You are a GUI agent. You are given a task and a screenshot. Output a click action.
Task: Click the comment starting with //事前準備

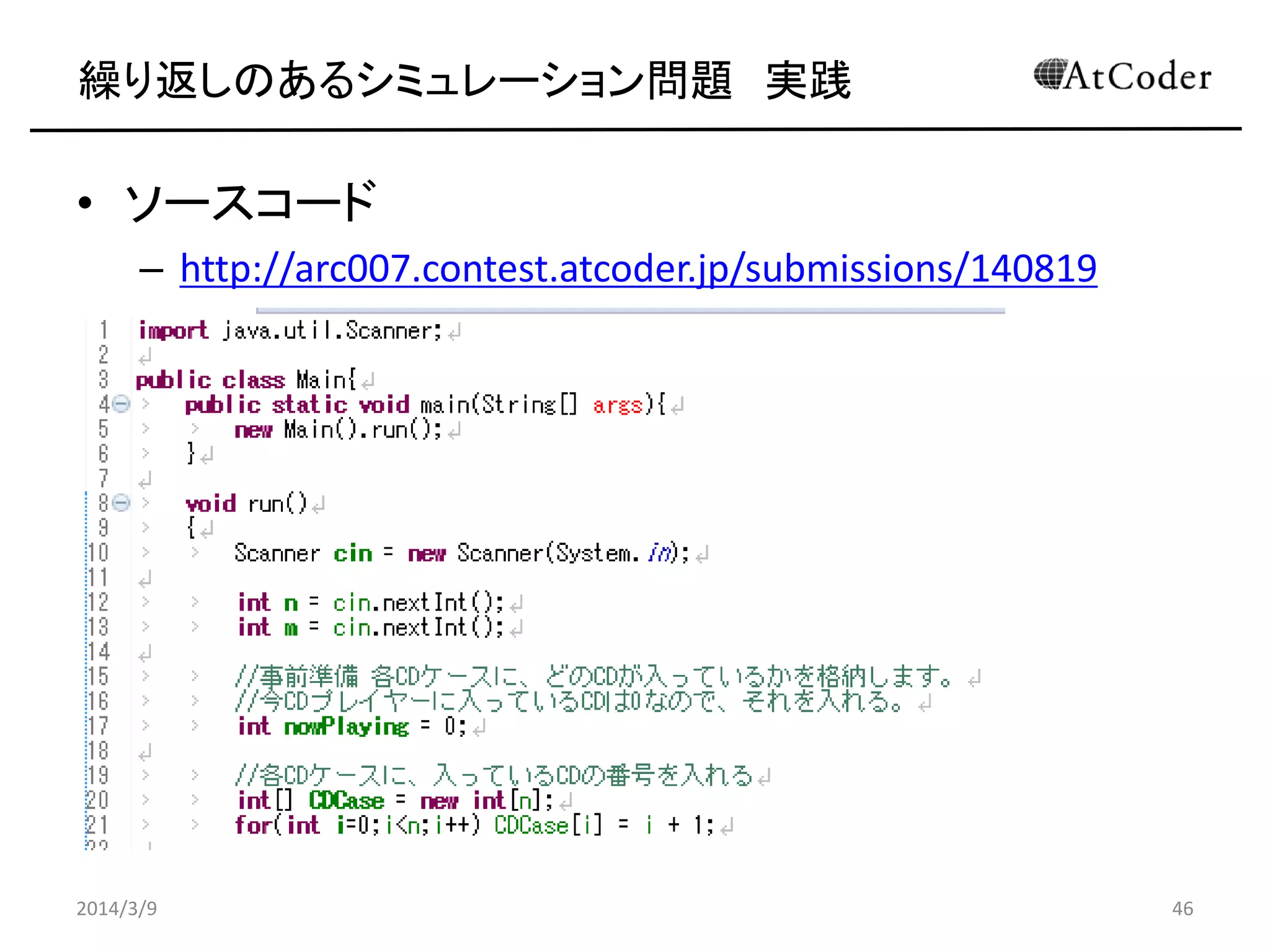pos(594,677)
